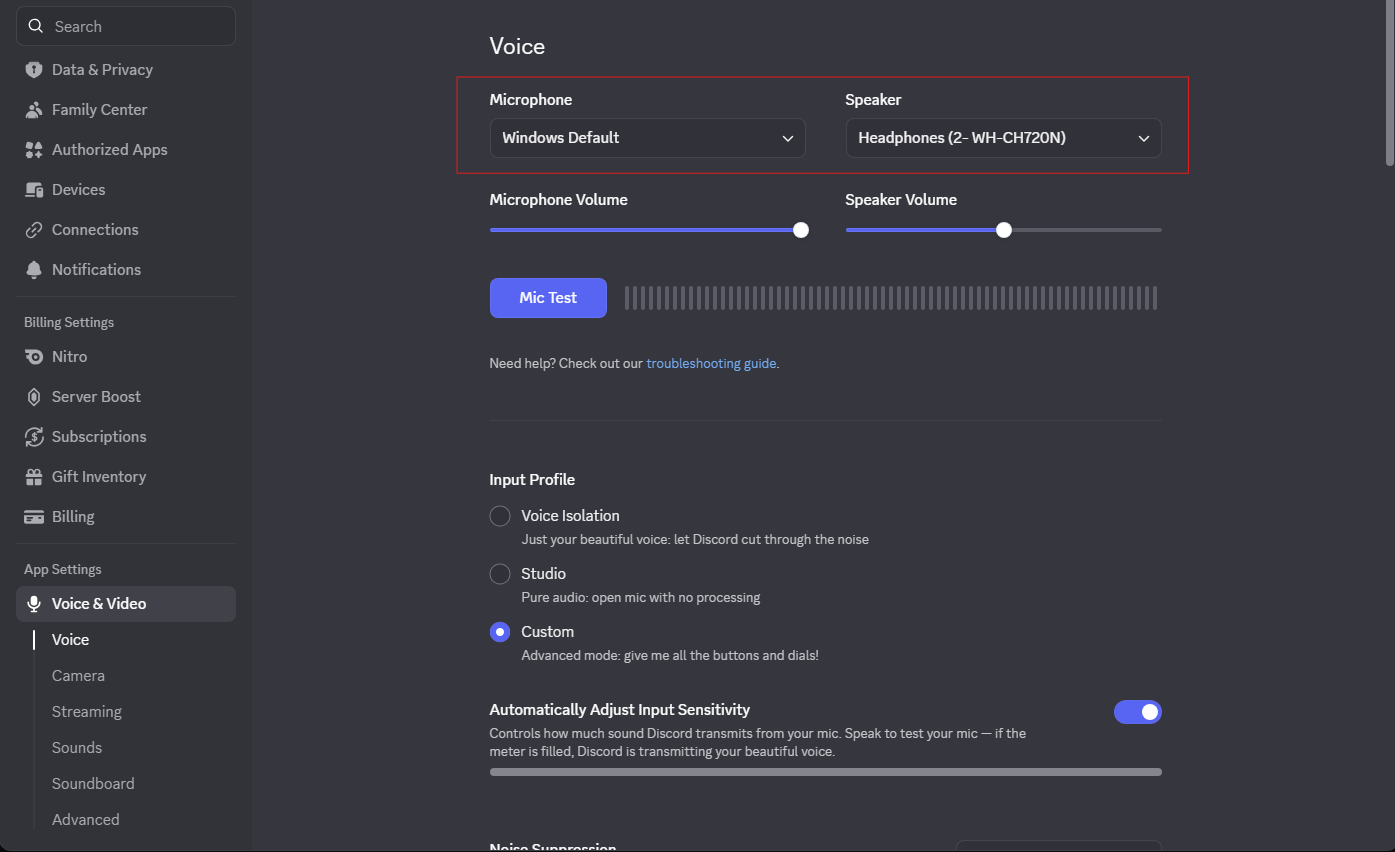The height and width of the screenshot is (852, 1395).
Task: Click the Voice & Video microphone icon
Action: pos(34,604)
